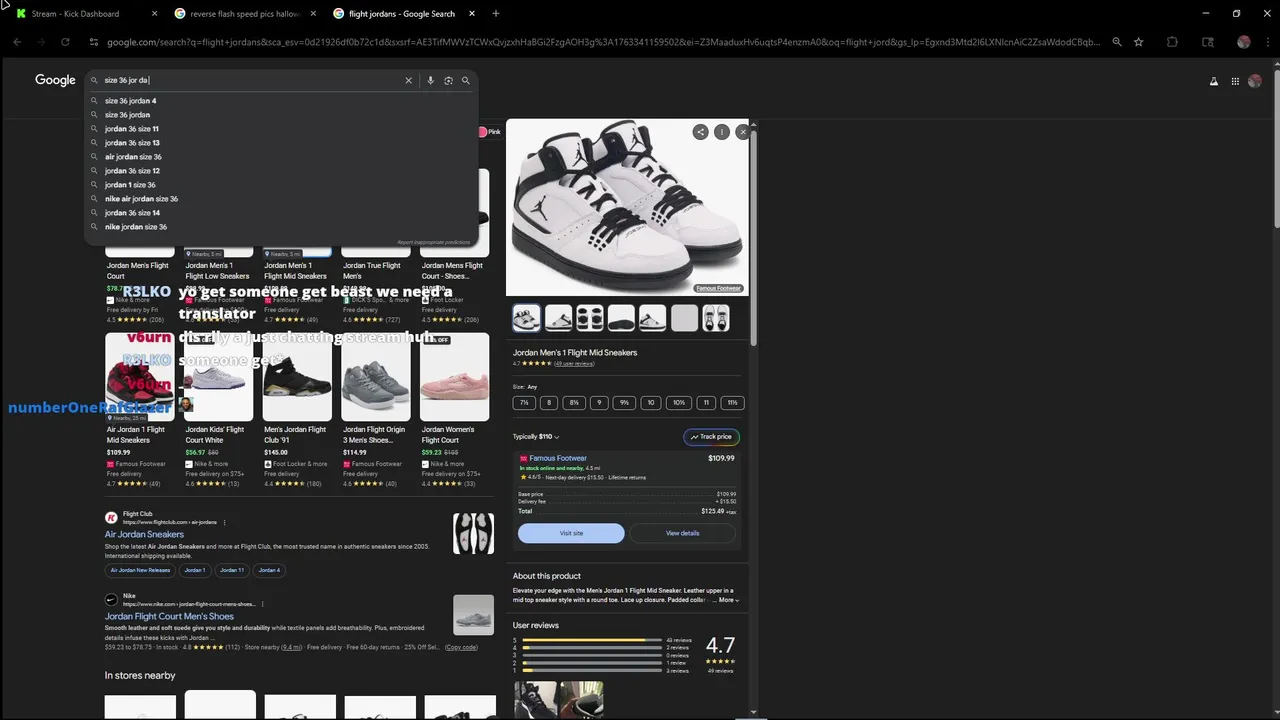This screenshot has height=720, width=1280.
Task: Click the Visit site button
Action: [571, 533]
